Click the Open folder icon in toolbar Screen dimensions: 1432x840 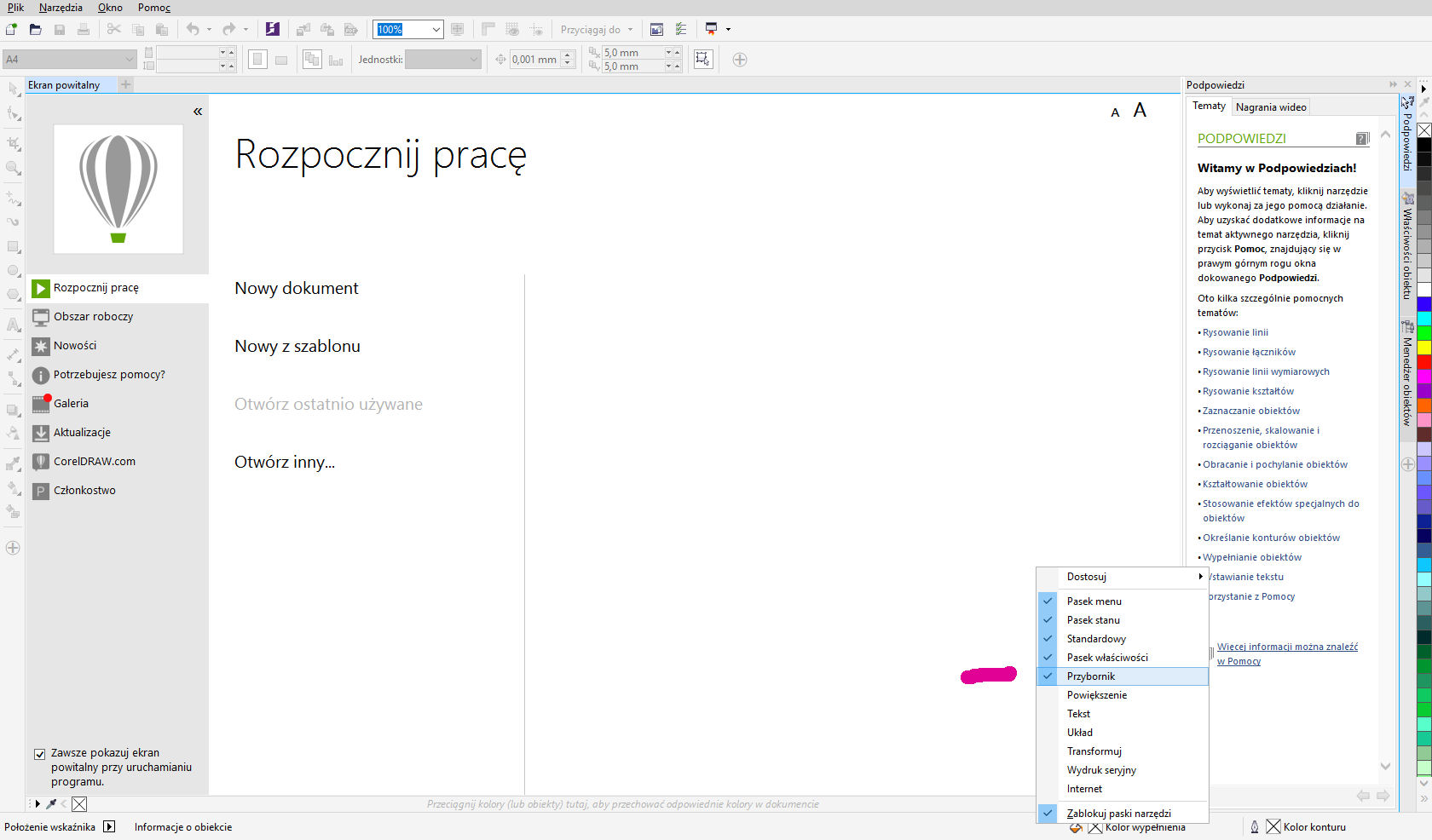pyautogui.click(x=35, y=29)
